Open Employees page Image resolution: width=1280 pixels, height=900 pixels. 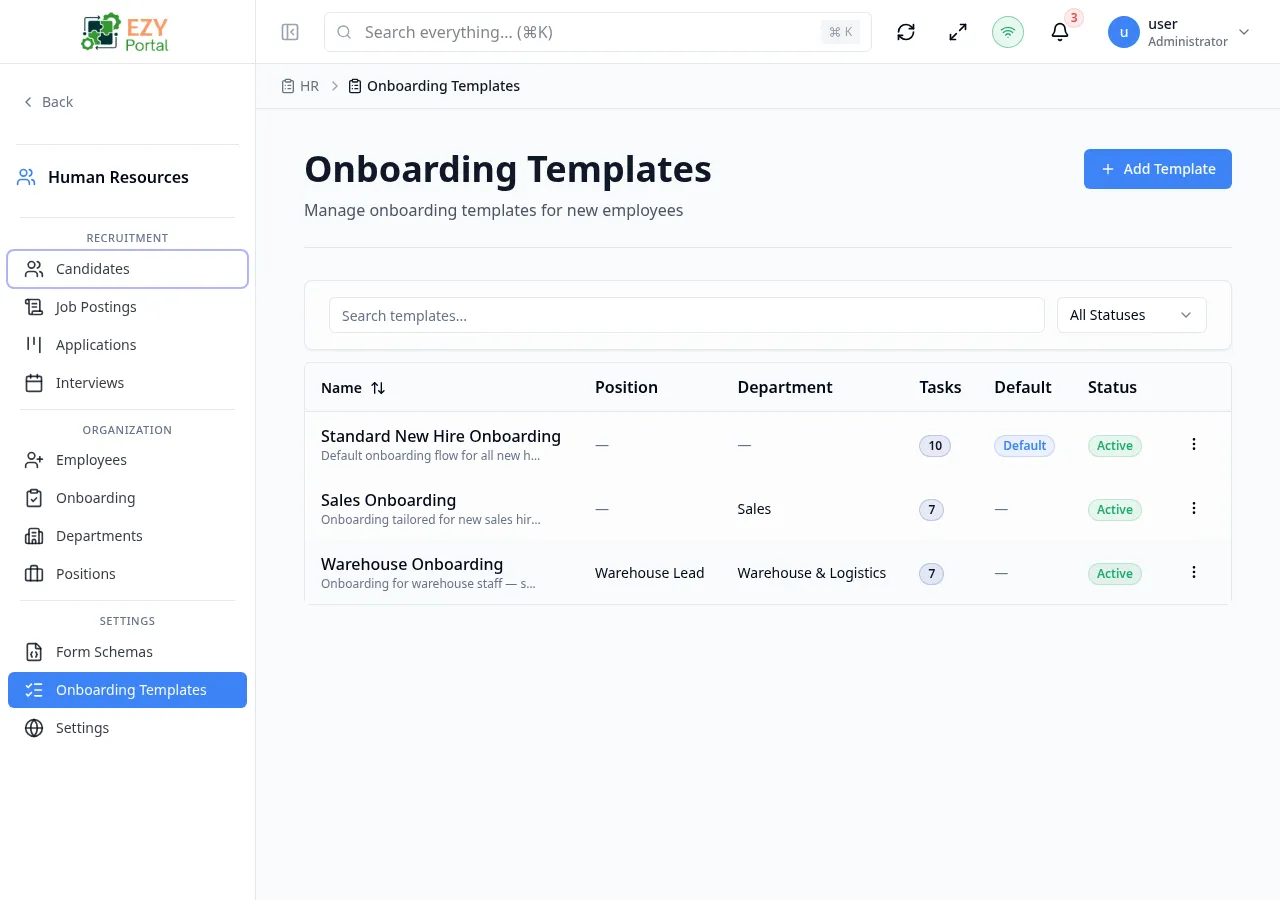pyautogui.click(x=127, y=460)
